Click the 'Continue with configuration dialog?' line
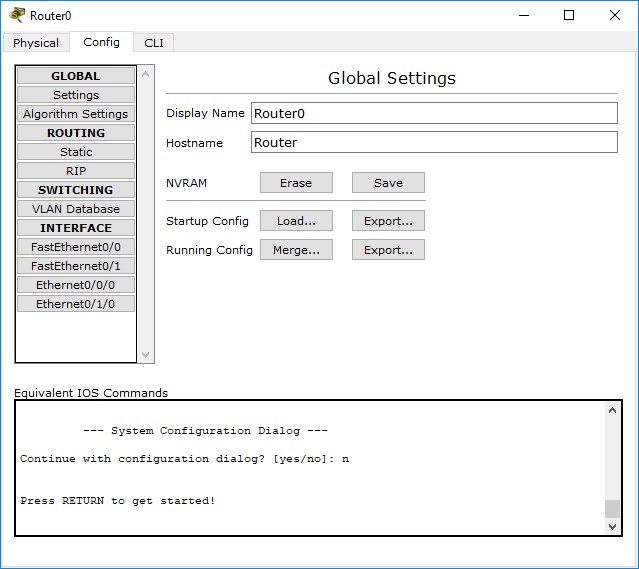Viewport: 639px width, 569px height. coord(184,459)
